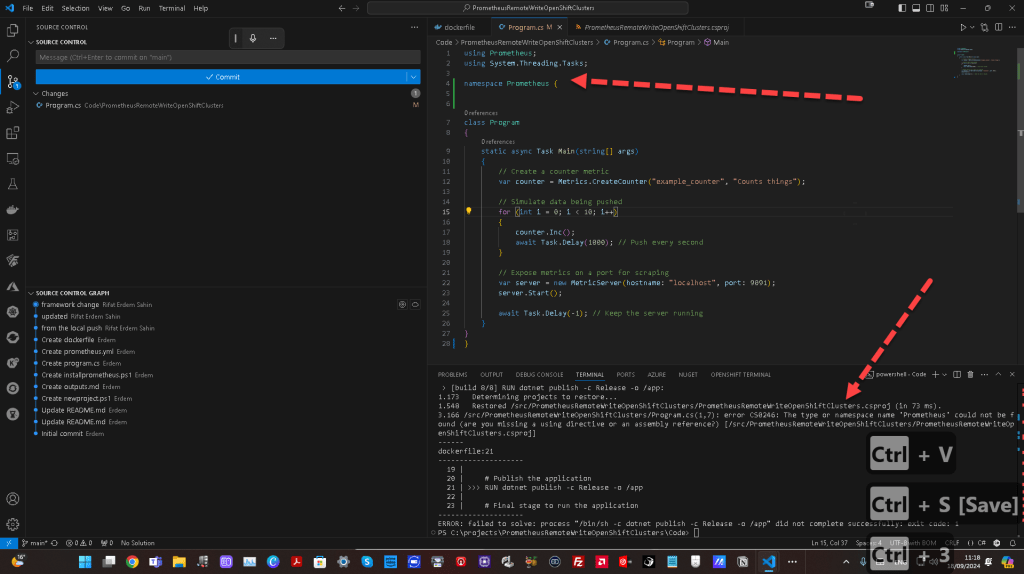Collapse the Source Control Graph section

31,293
